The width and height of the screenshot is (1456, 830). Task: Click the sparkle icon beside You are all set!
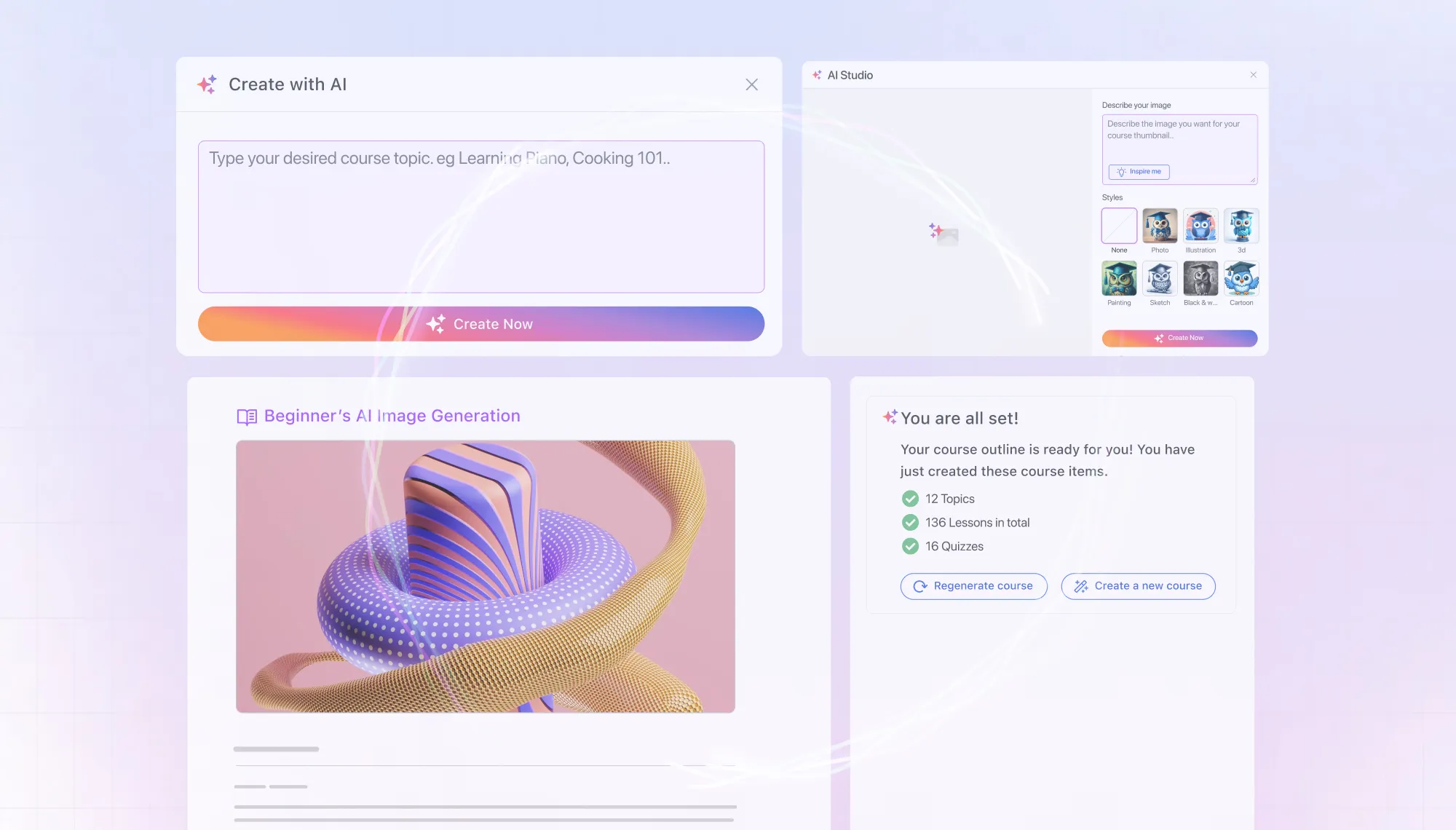click(890, 416)
